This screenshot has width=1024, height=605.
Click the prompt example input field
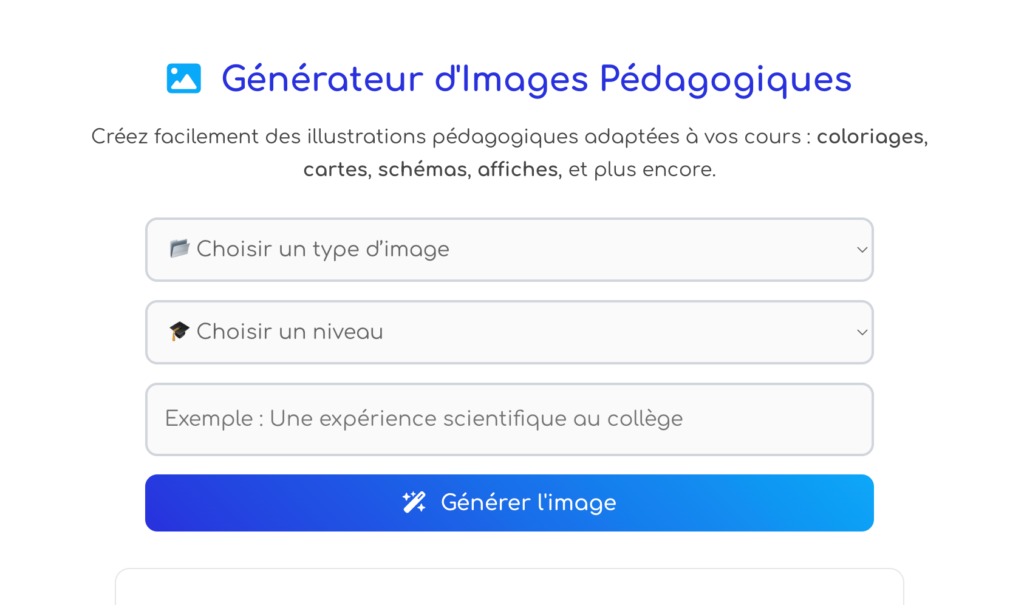509,418
